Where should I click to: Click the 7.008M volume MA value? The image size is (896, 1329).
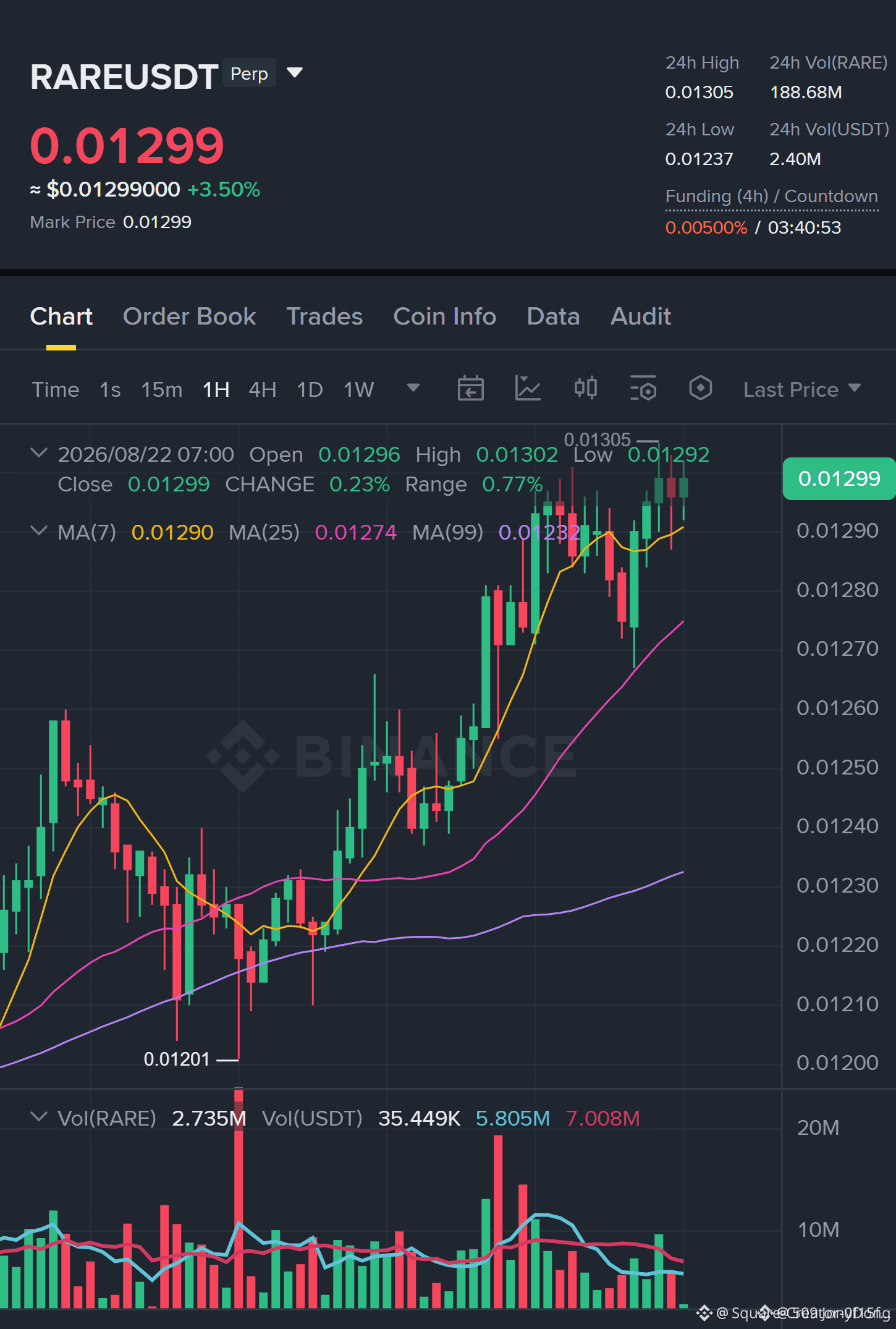tap(603, 1118)
